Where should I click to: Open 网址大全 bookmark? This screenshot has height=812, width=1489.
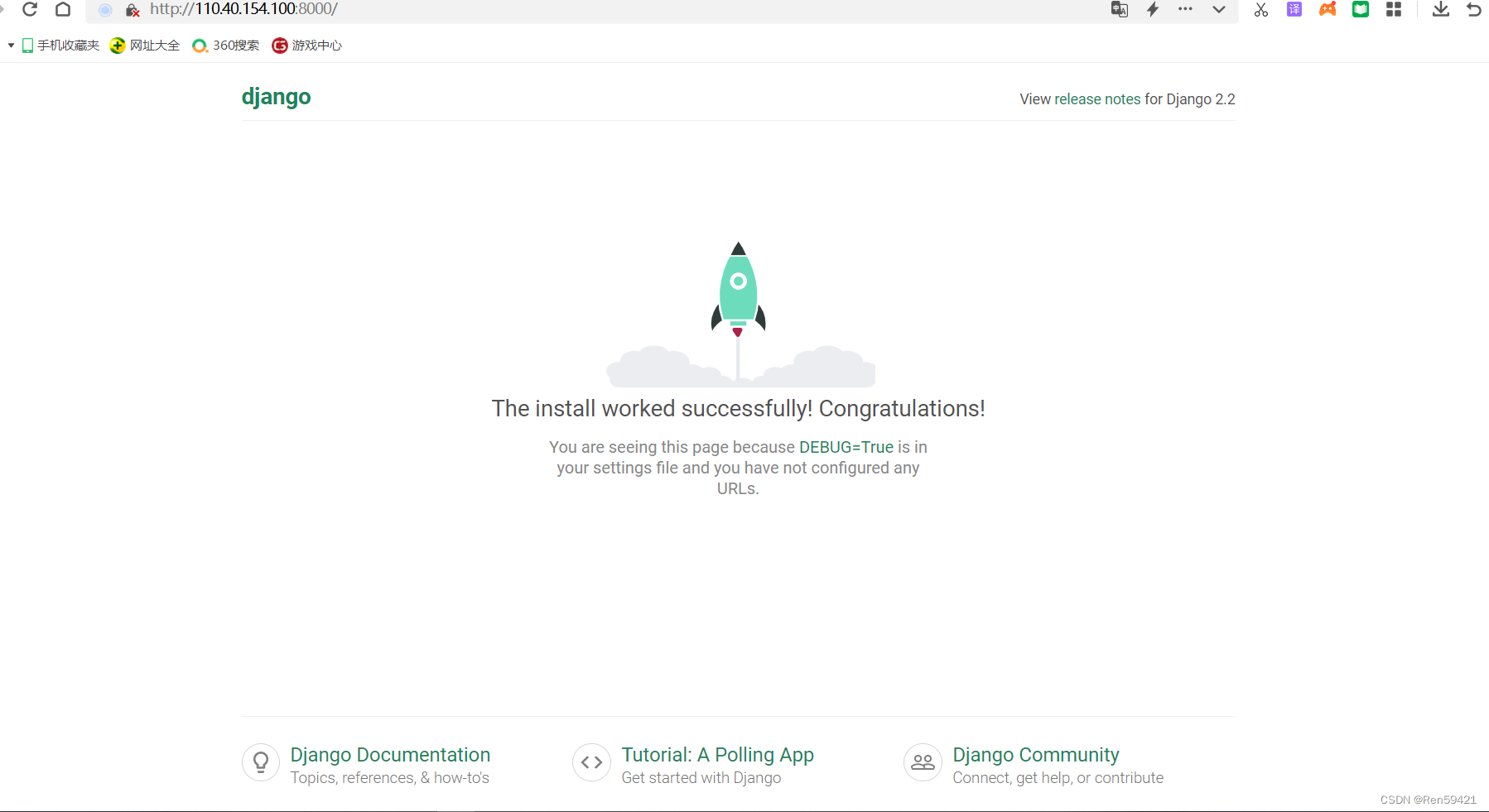click(145, 46)
